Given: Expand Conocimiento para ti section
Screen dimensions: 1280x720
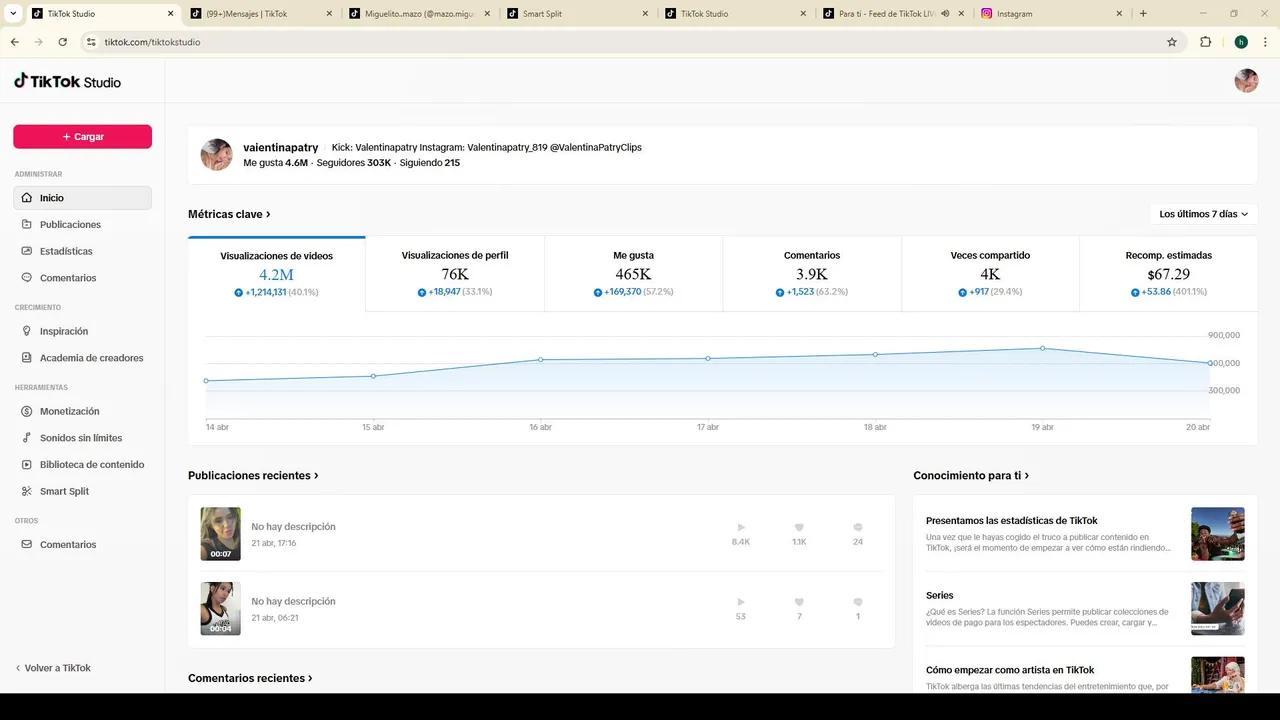Looking at the screenshot, I should tap(971, 475).
